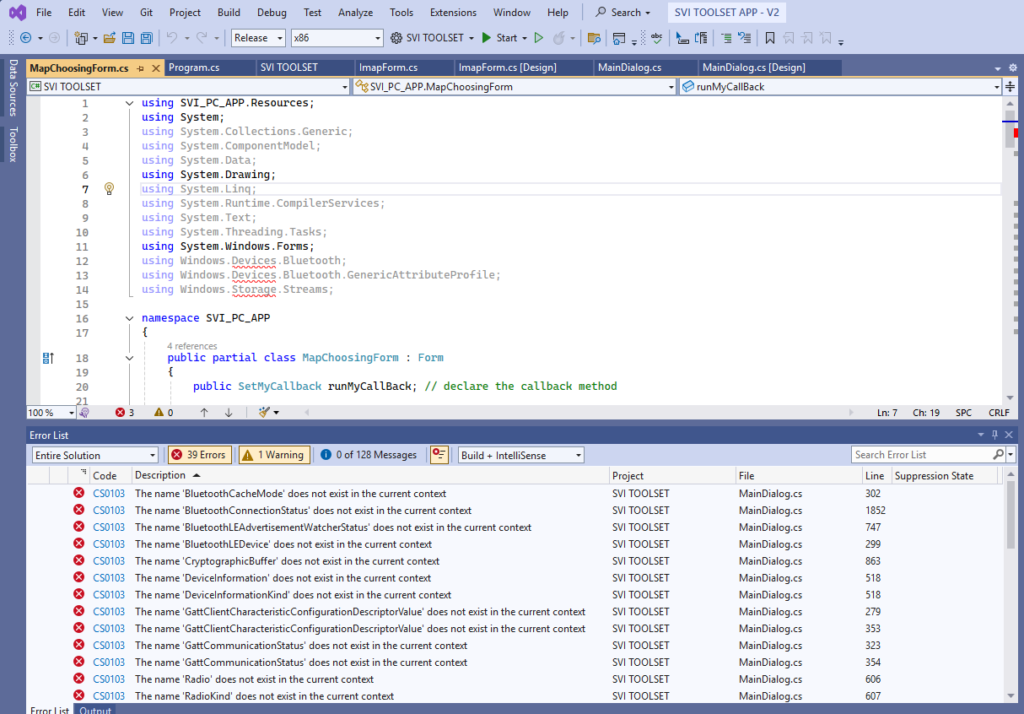
Task: Toggle the 39 Errors filter
Action: (x=199, y=455)
